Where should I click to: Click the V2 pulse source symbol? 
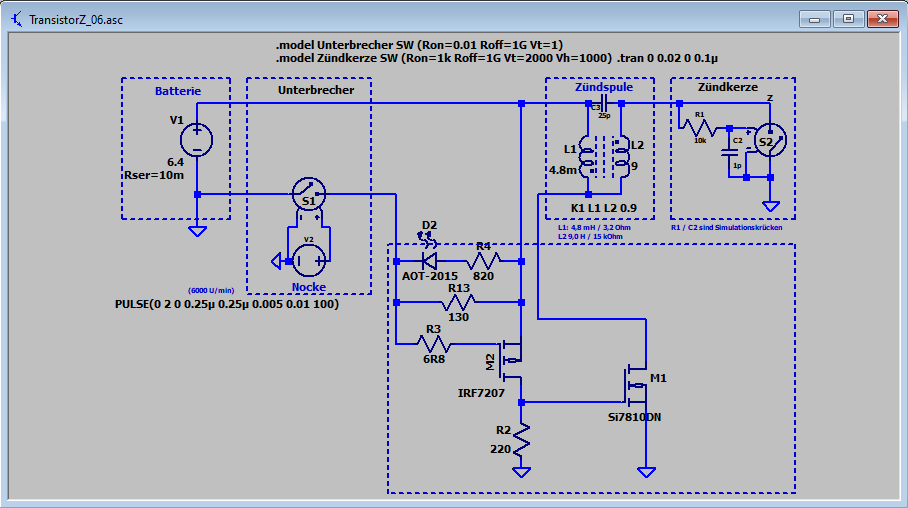pos(309,261)
